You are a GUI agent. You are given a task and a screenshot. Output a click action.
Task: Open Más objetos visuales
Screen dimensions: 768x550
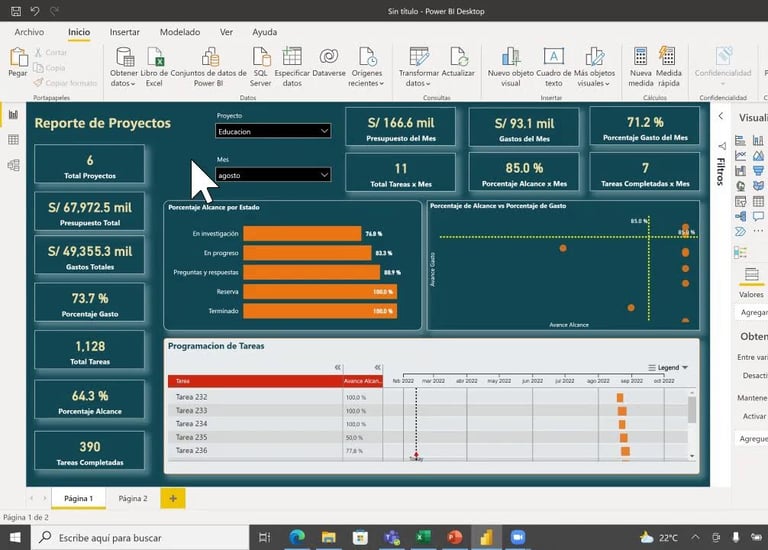(594, 67)
